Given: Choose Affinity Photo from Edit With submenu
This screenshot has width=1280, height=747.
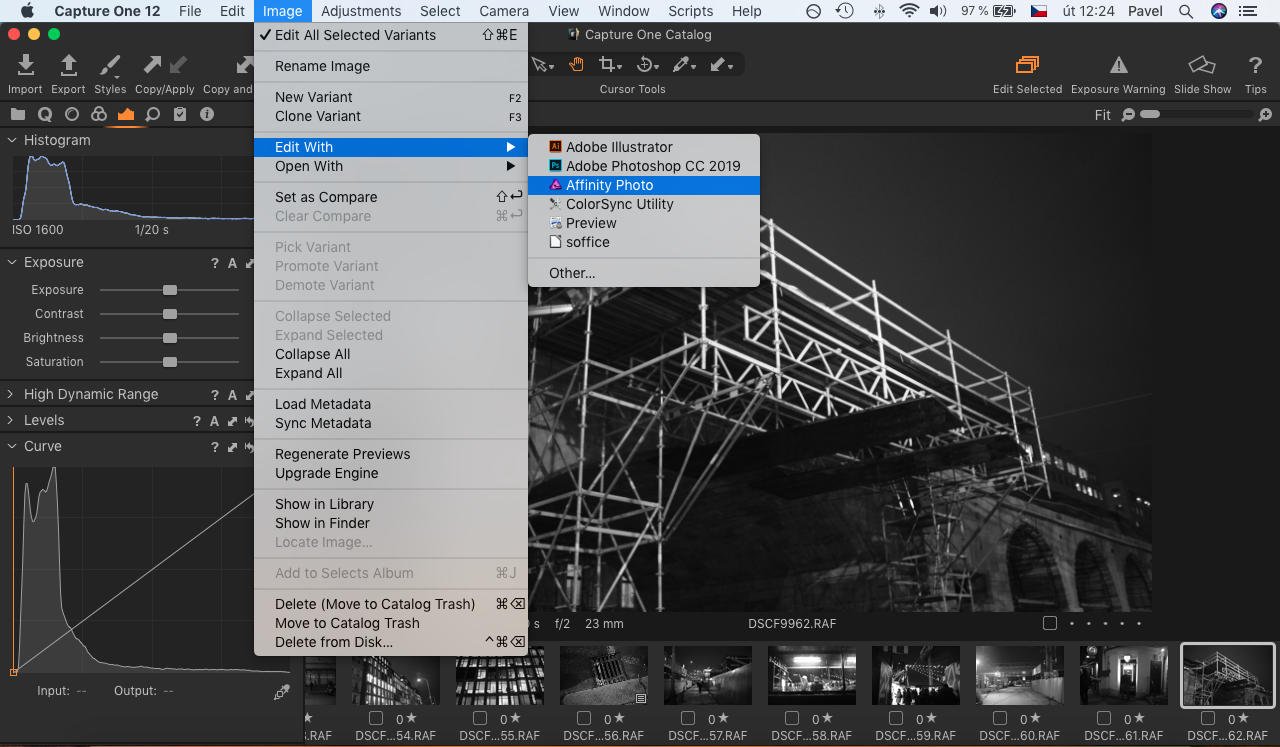Looking at the screenshot, I should pos(609,185).
